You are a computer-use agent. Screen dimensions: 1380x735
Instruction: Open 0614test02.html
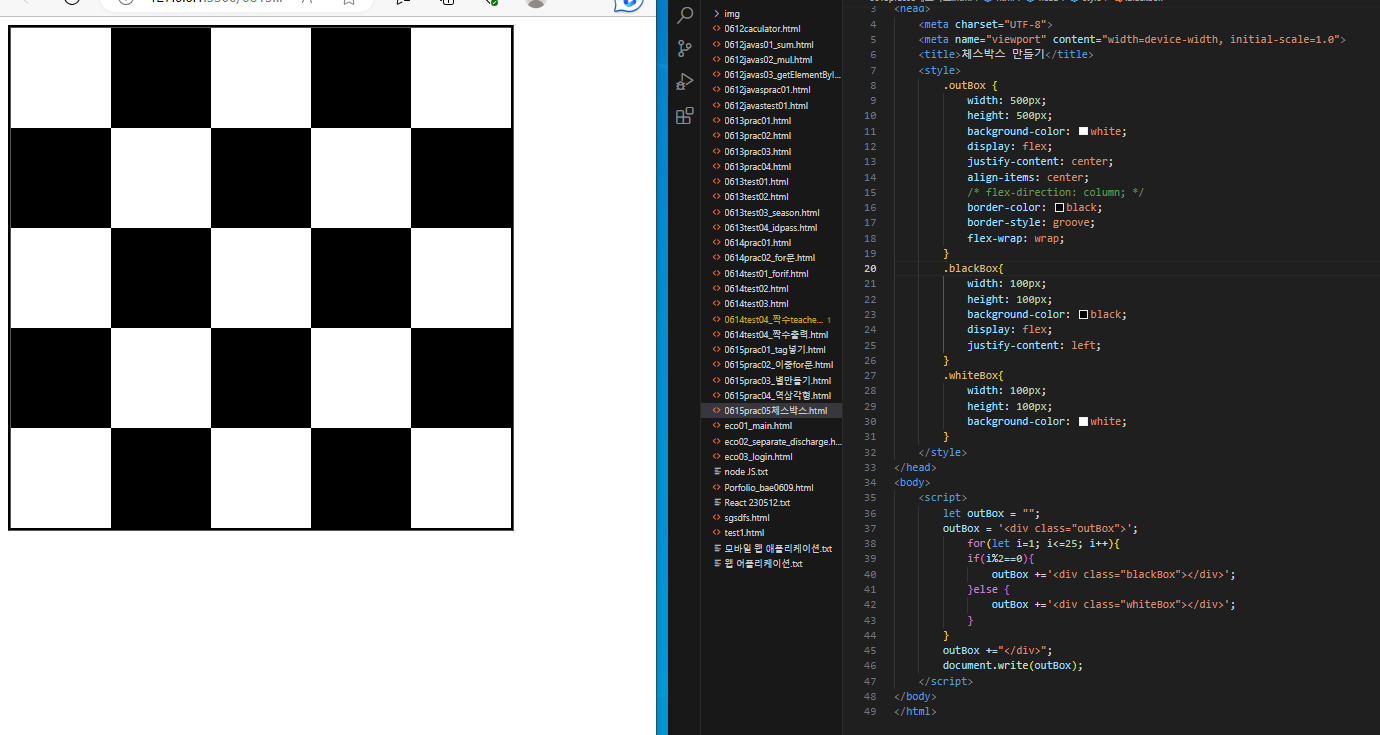click(x=756, y=288)
